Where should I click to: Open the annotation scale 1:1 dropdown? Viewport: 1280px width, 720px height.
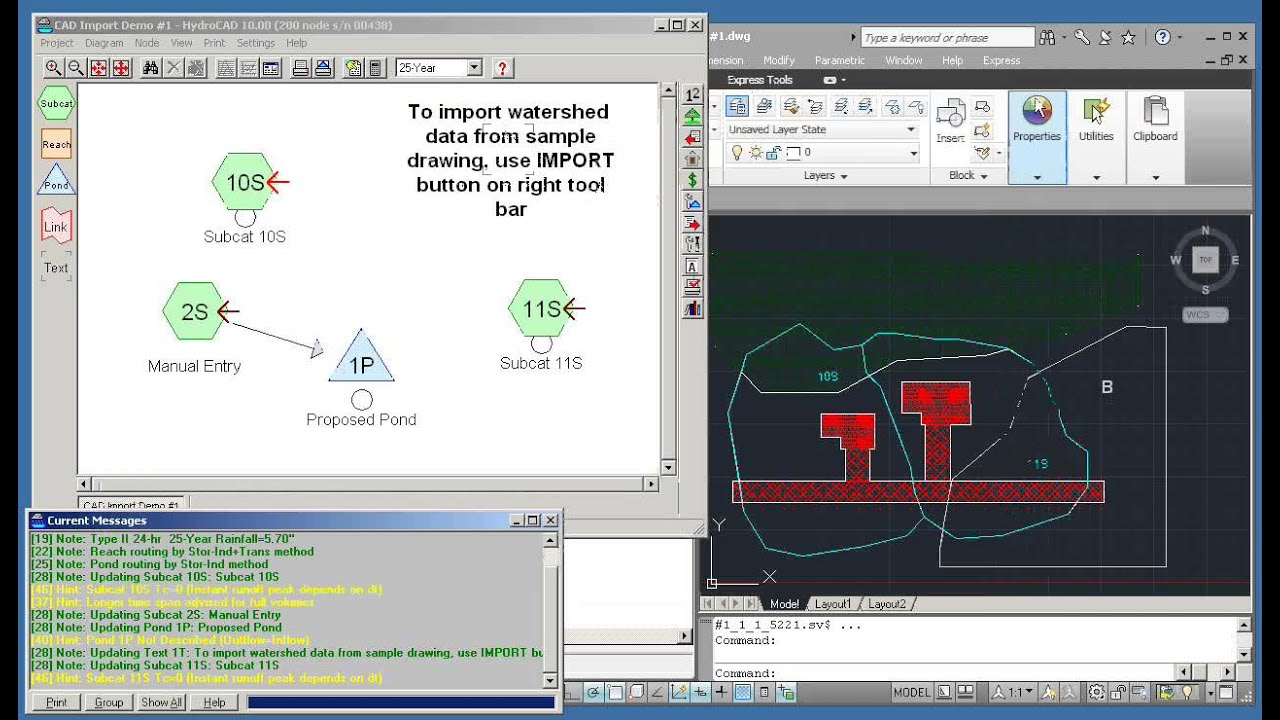point(1011,692)
